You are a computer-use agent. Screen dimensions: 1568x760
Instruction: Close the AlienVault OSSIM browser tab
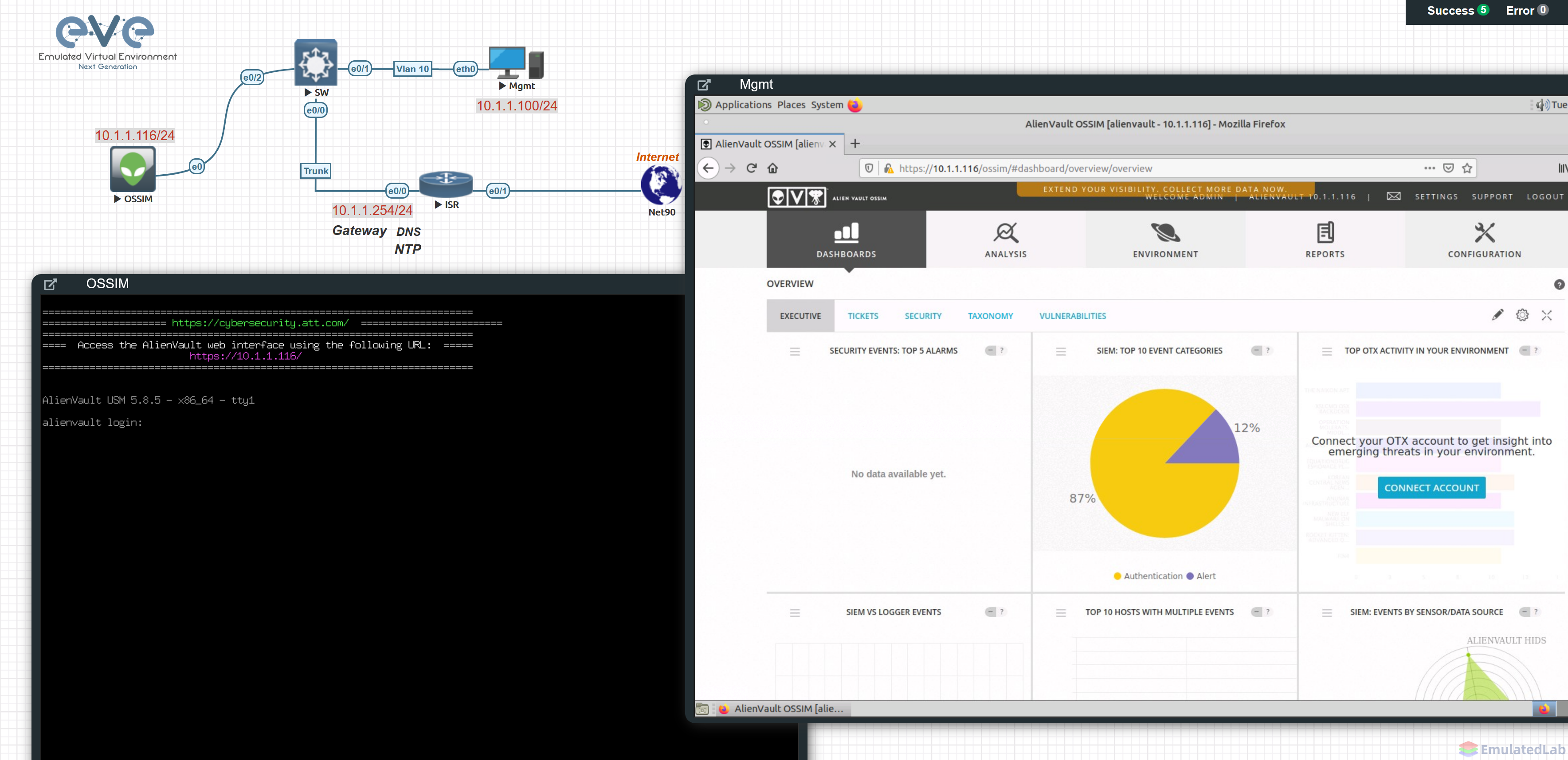[x=832, y=144]
